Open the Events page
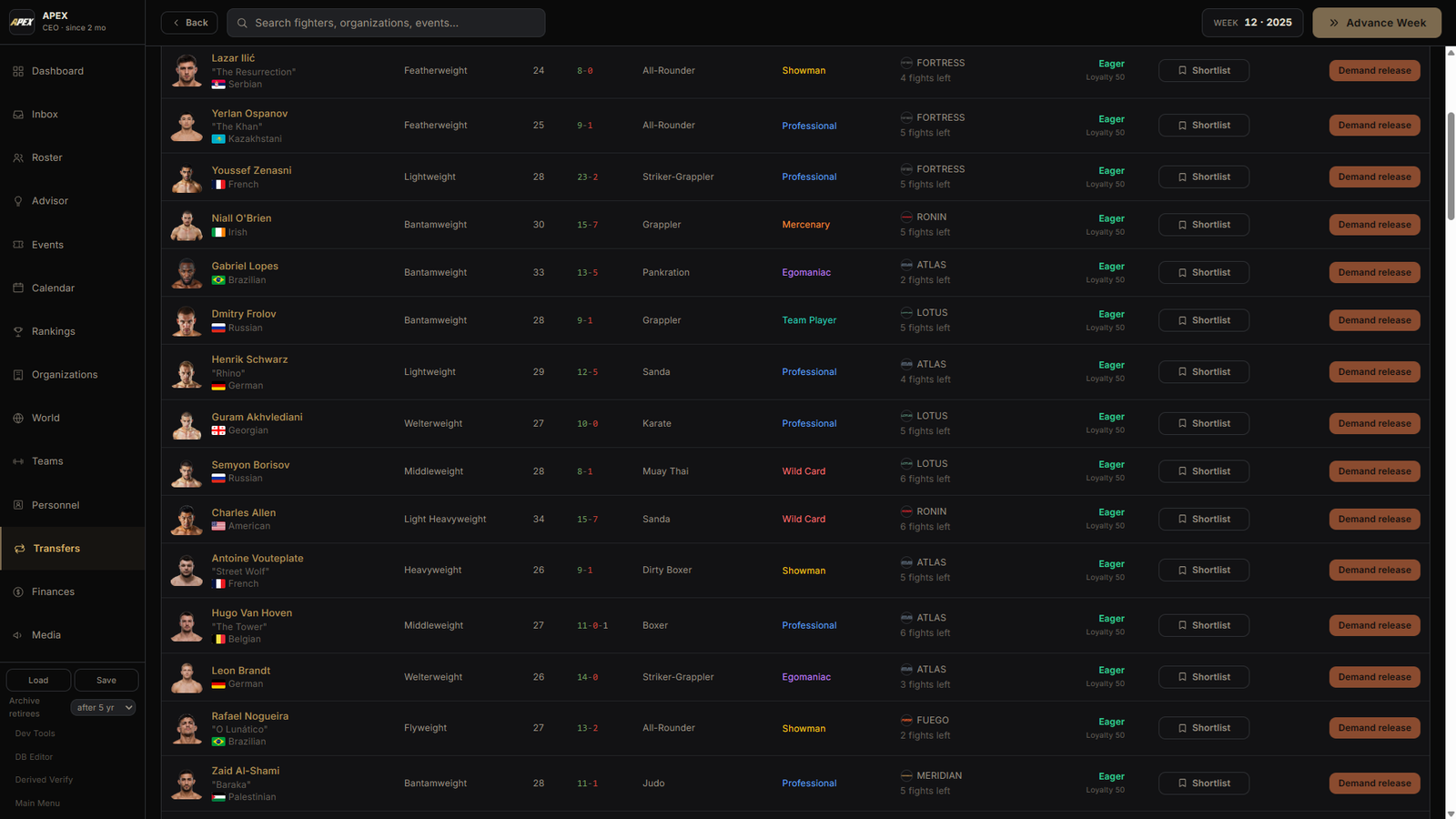1456x819 pixels. (73, 245)
